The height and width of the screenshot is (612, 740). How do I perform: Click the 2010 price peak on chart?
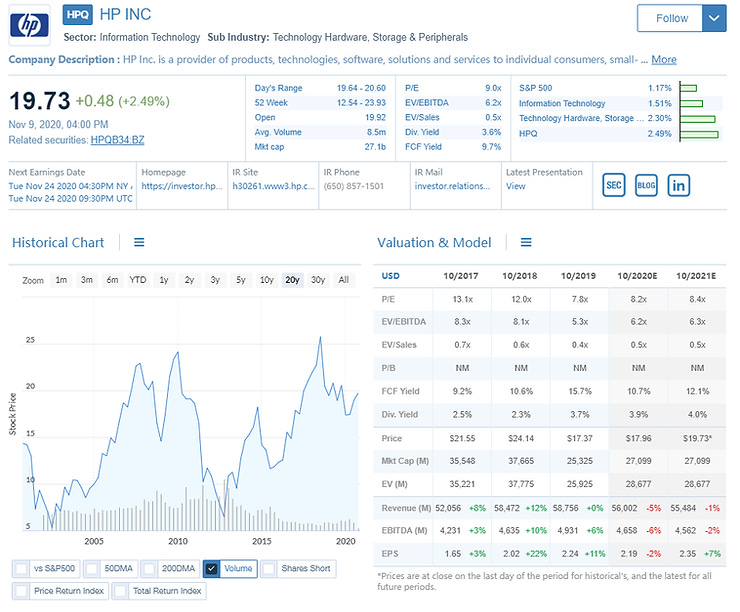click(x=178, y=352)
